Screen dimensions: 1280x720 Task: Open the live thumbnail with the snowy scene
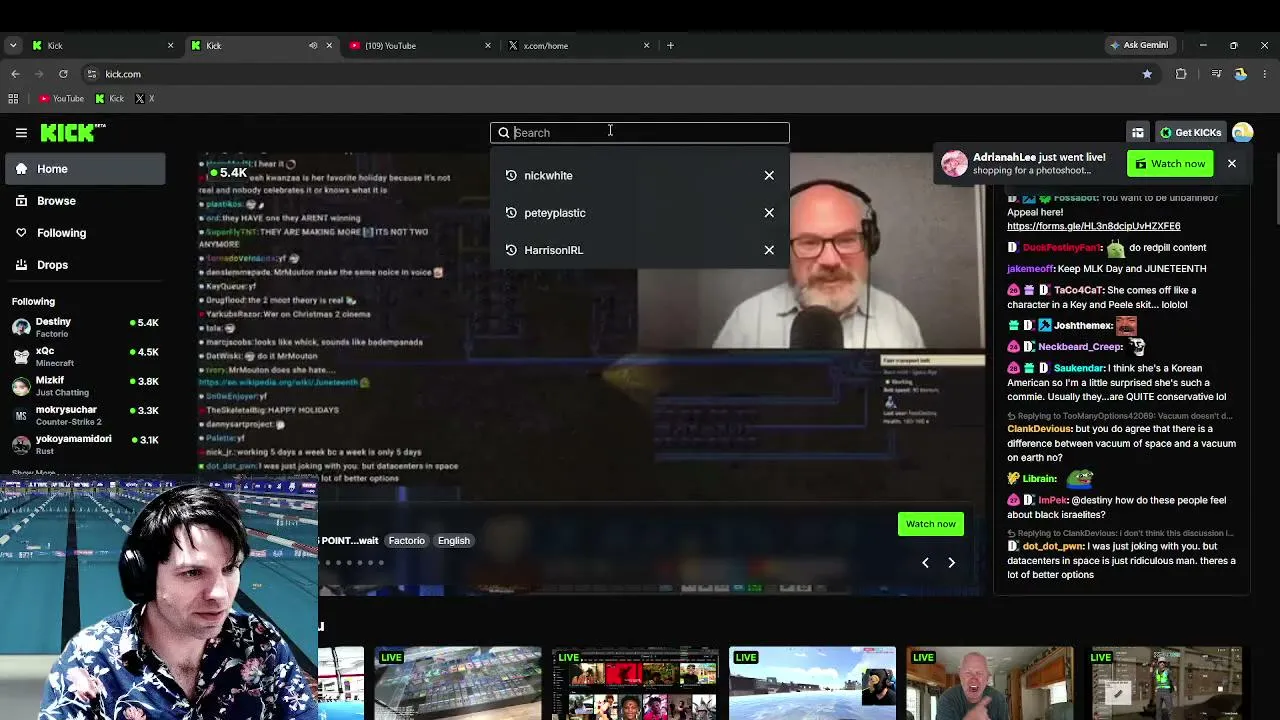click(x=812, y=683)
